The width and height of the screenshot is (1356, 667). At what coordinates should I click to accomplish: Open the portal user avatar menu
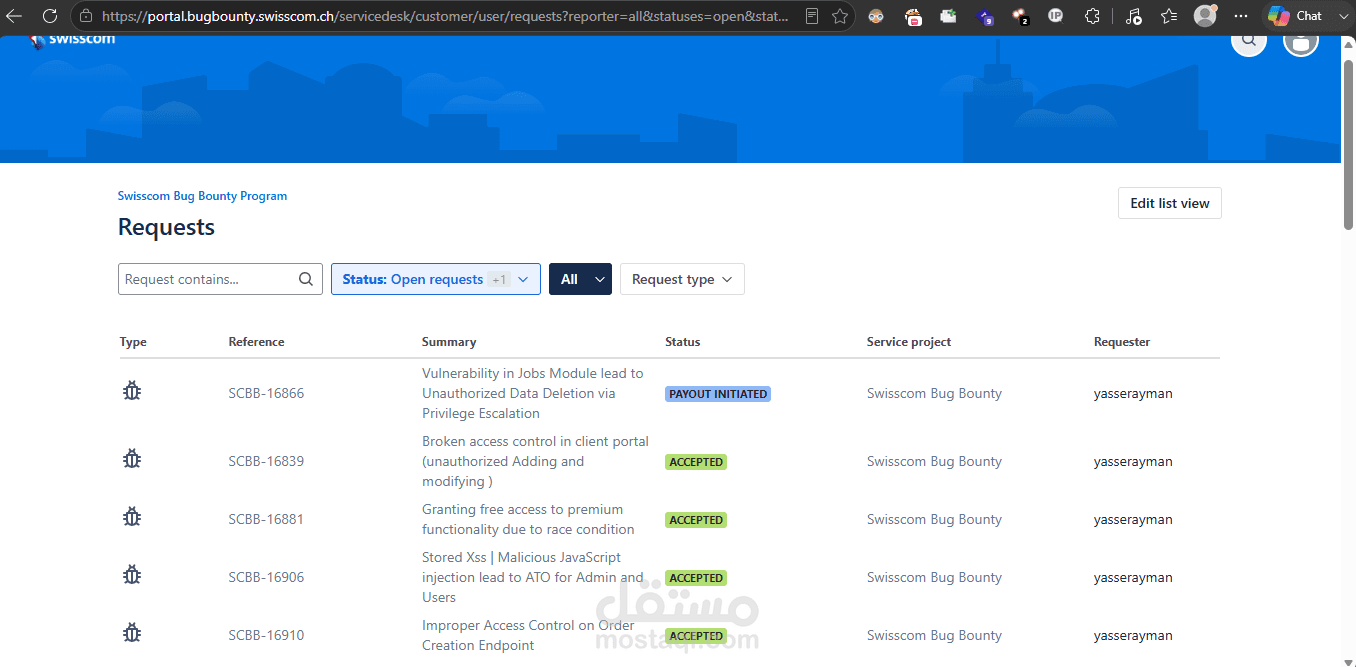(x=1301, y=42)
